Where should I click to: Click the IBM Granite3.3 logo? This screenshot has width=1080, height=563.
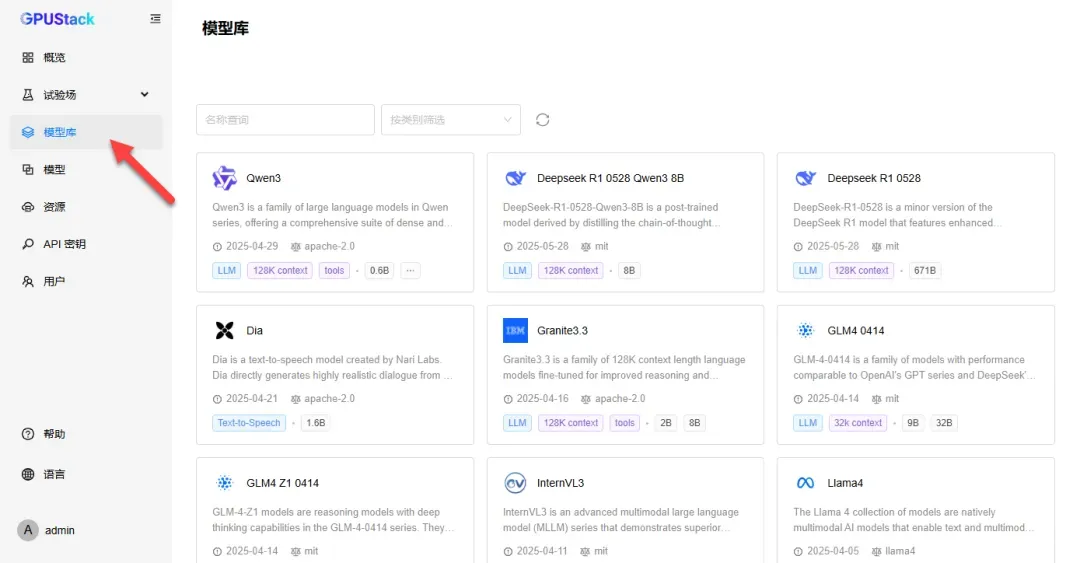tap(515, 331)
